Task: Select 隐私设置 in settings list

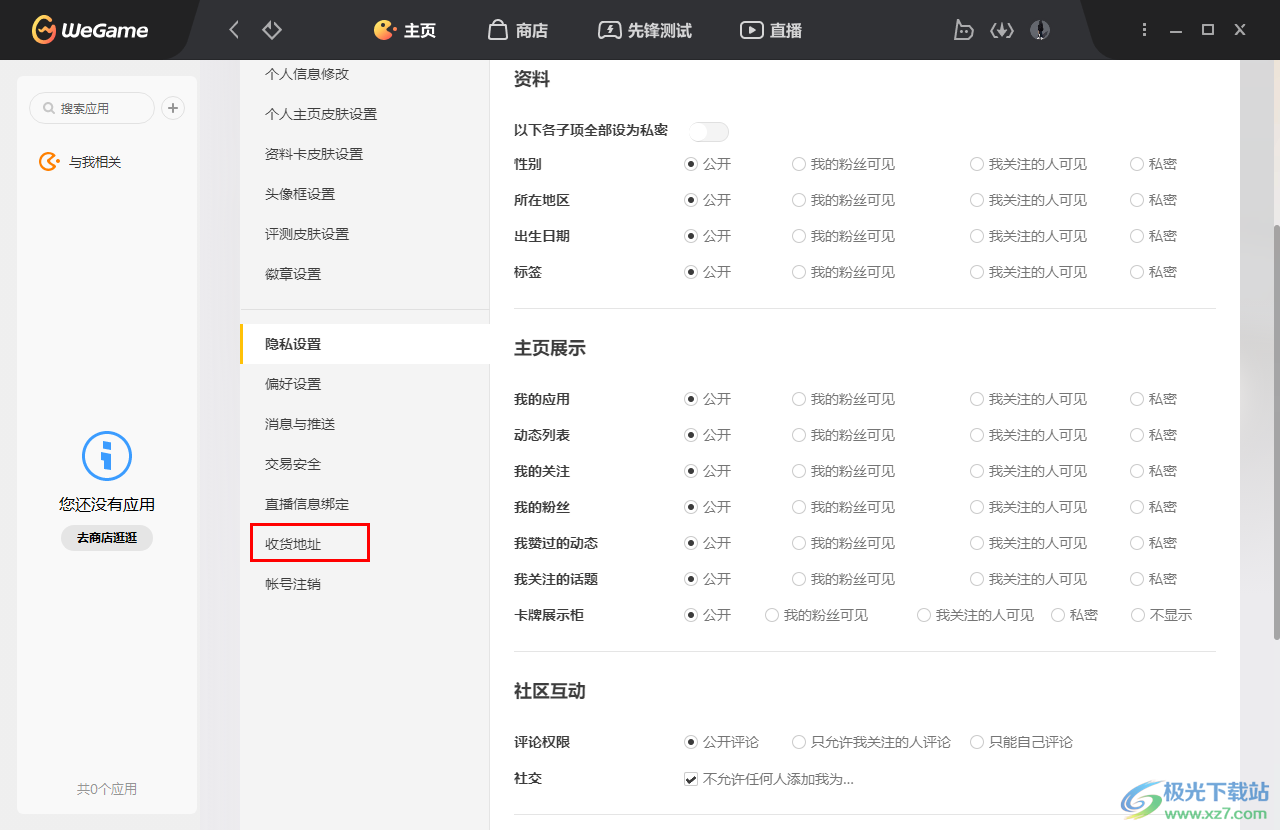Action: (x=365, y=344)
